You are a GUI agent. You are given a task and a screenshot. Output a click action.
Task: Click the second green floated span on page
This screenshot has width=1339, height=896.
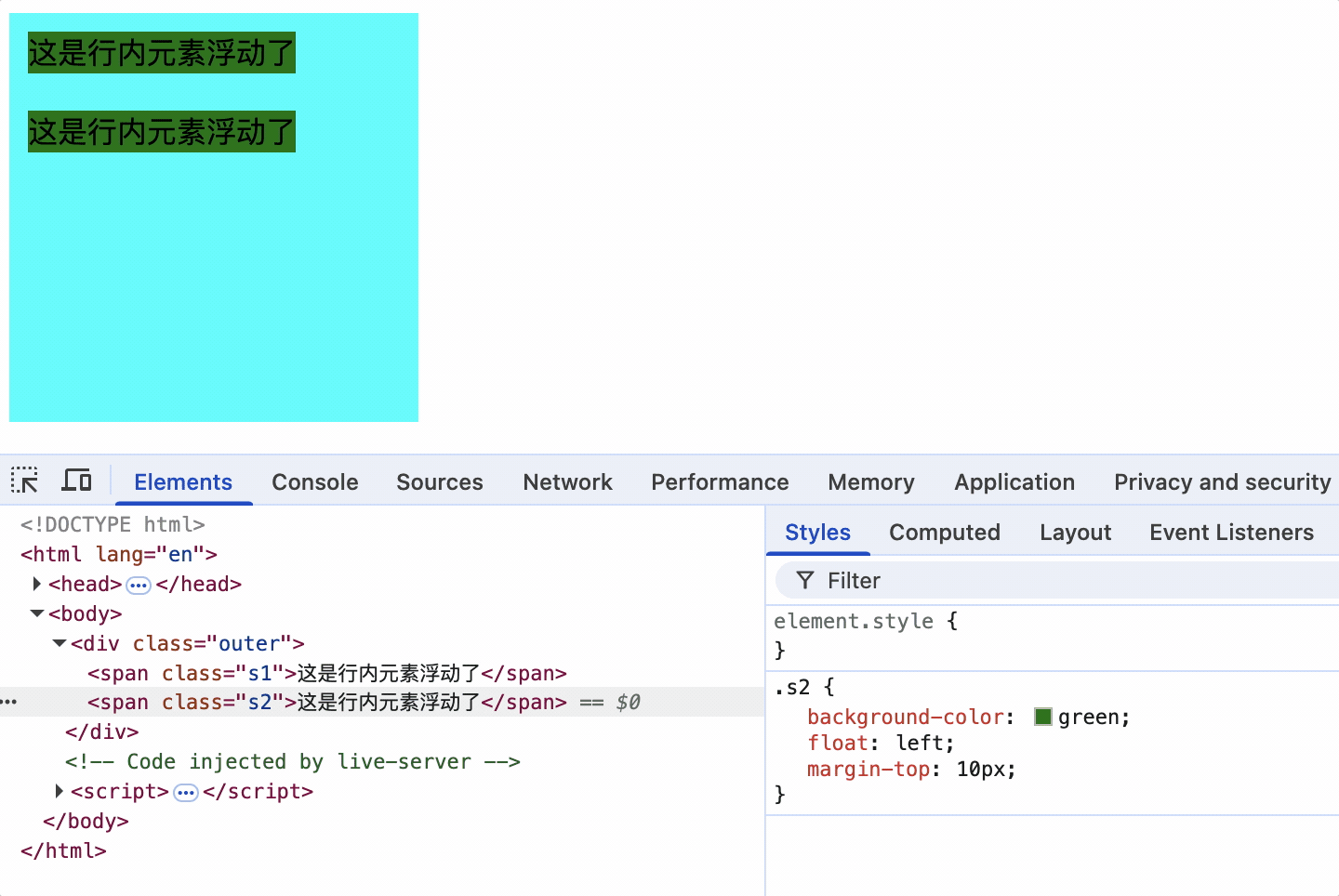click(x=162, y=132)
